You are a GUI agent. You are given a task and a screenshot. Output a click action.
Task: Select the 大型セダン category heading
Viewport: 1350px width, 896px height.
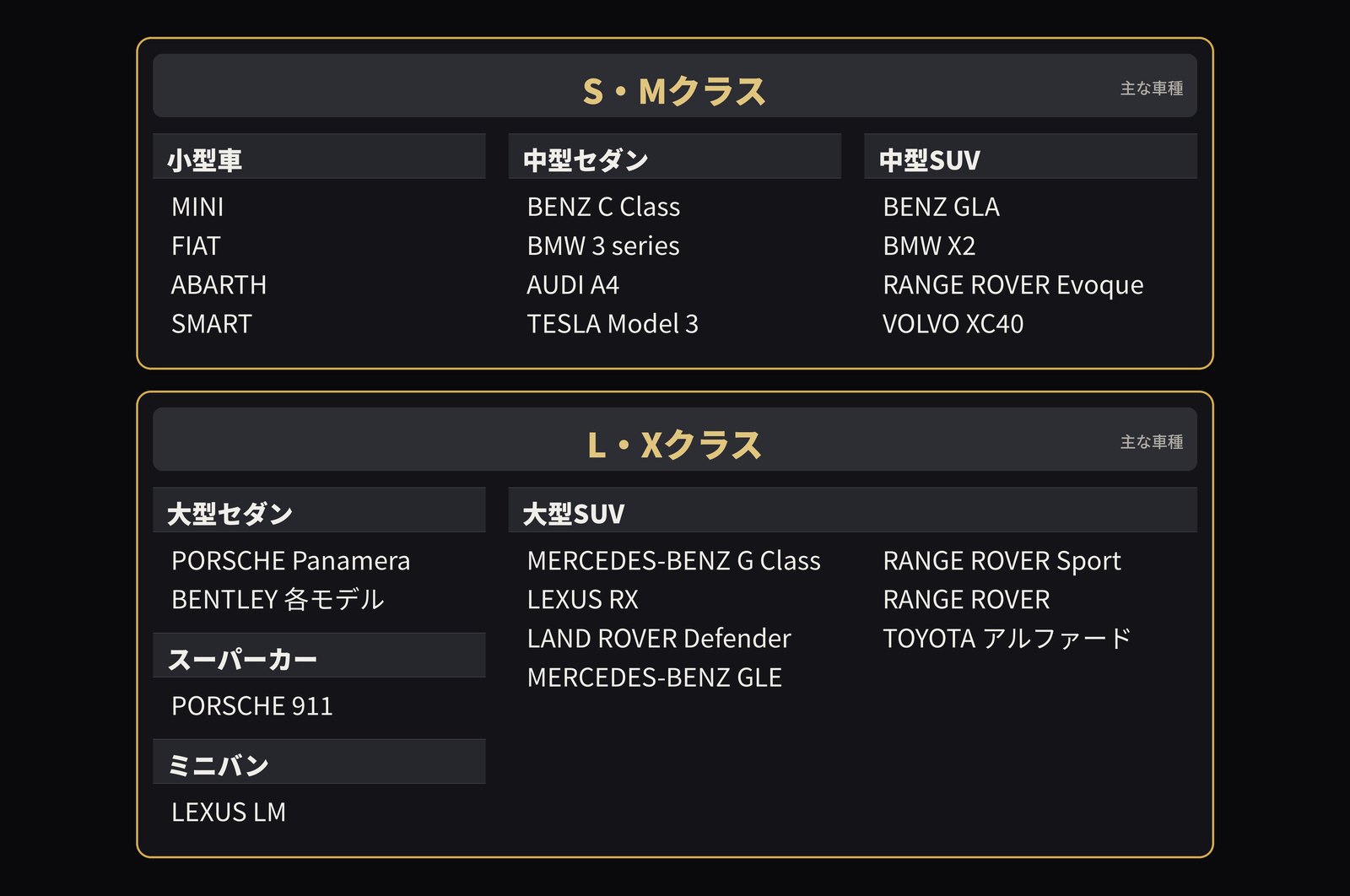click(x=229, y=513)
